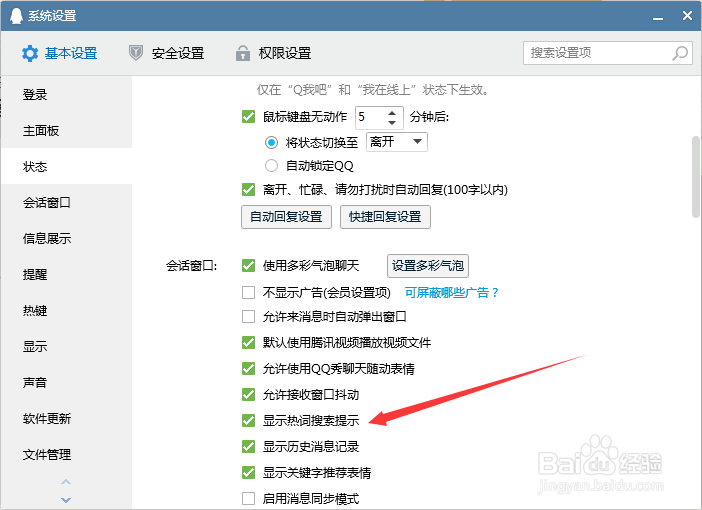Click the idle minutes input showing 5
702x510 pixels.
pos(370,117)
